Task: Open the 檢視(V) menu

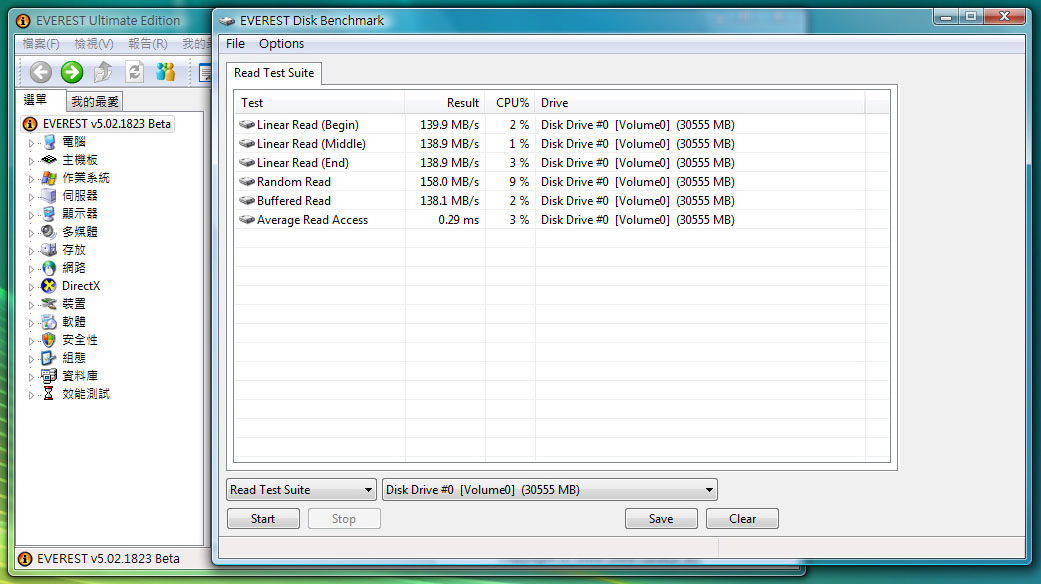Action: (x=94, y=44)
